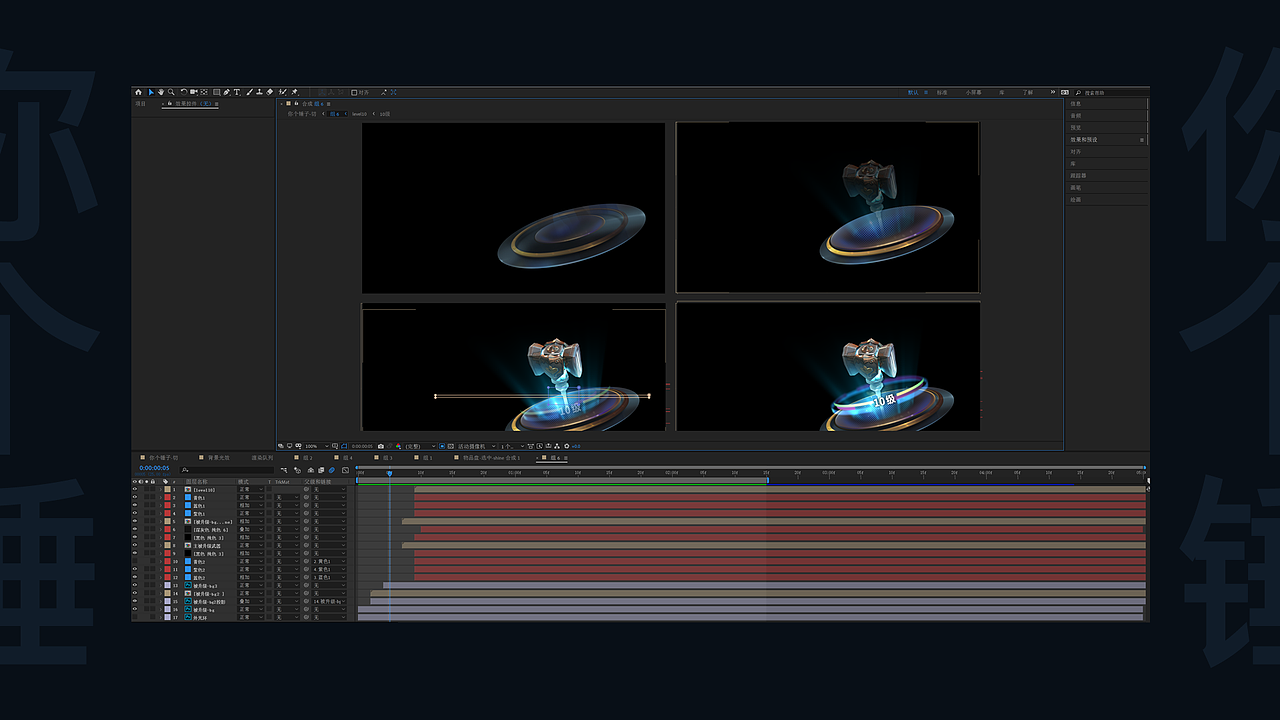Open the blend mode dropdown for layer 1
This screenshot has height=720, width=1280.
point(250,489)
